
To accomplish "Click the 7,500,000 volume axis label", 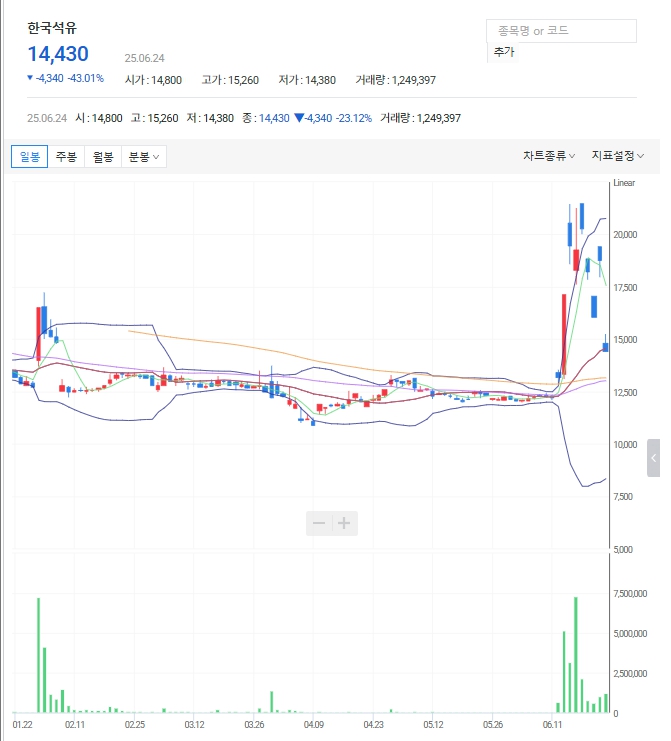I will coord(630,594).
